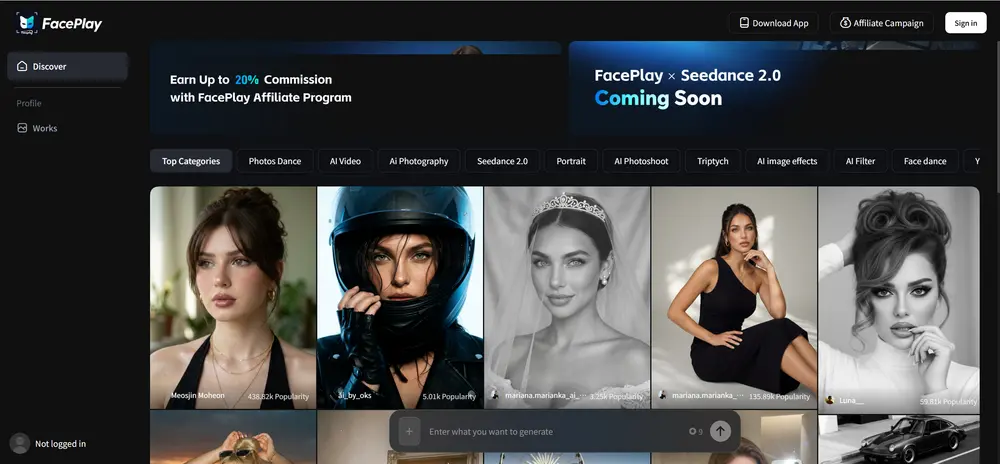Click avatar on tiara bride card
This screenshot has width=1000, height=464.
tap(494, 396)
